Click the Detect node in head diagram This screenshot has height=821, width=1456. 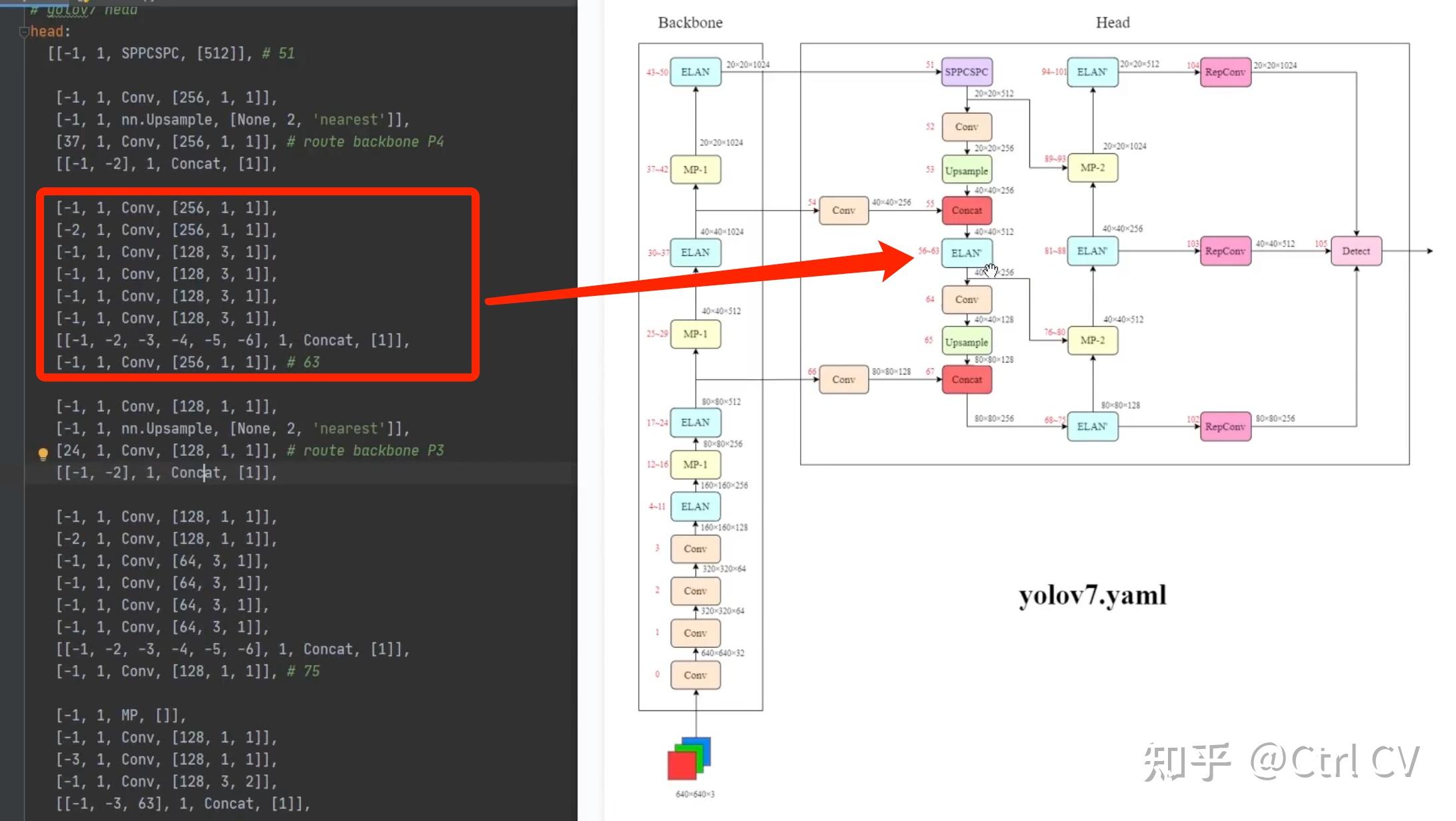click(x=1355, y=251)
